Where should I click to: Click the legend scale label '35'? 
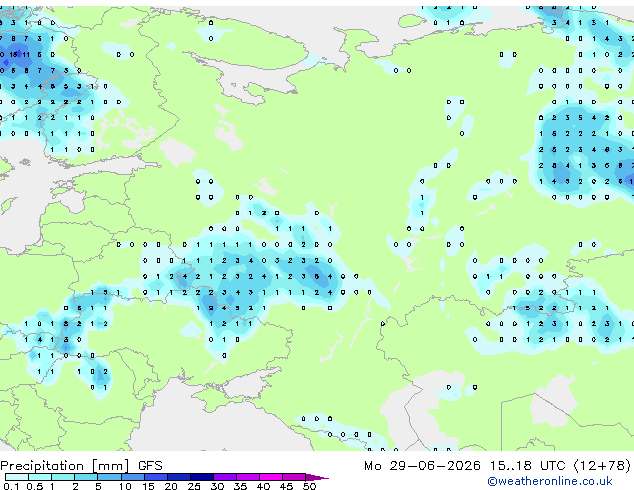pos(240,486)
